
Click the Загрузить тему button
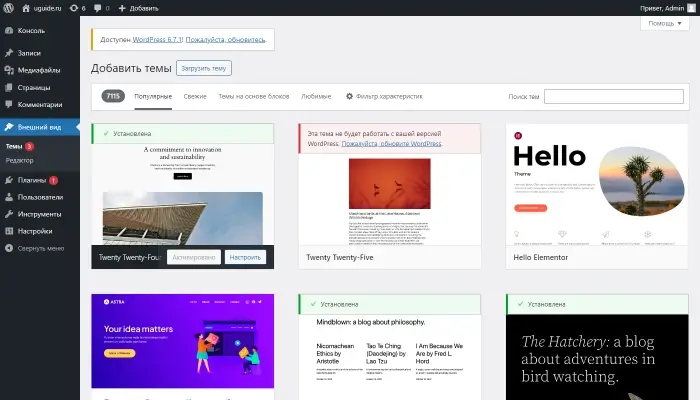[x=204, y=68]
